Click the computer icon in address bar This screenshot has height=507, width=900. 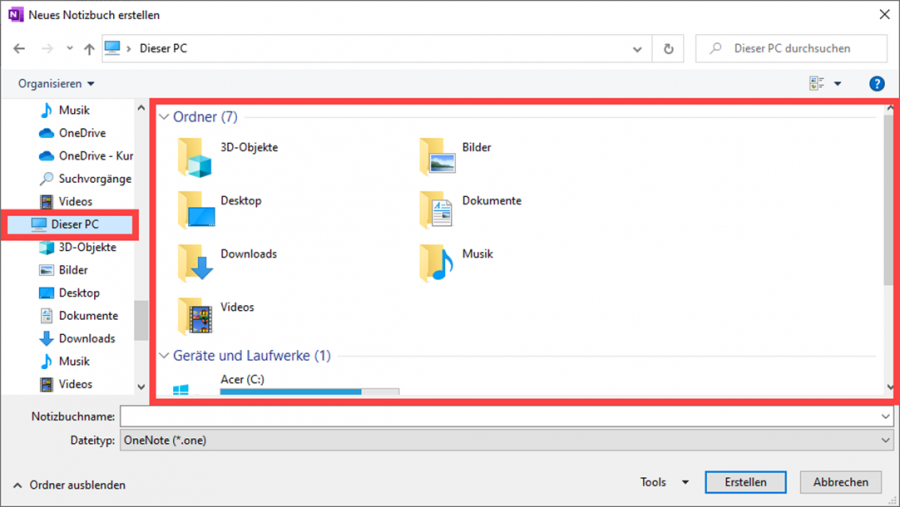(112, 48)
